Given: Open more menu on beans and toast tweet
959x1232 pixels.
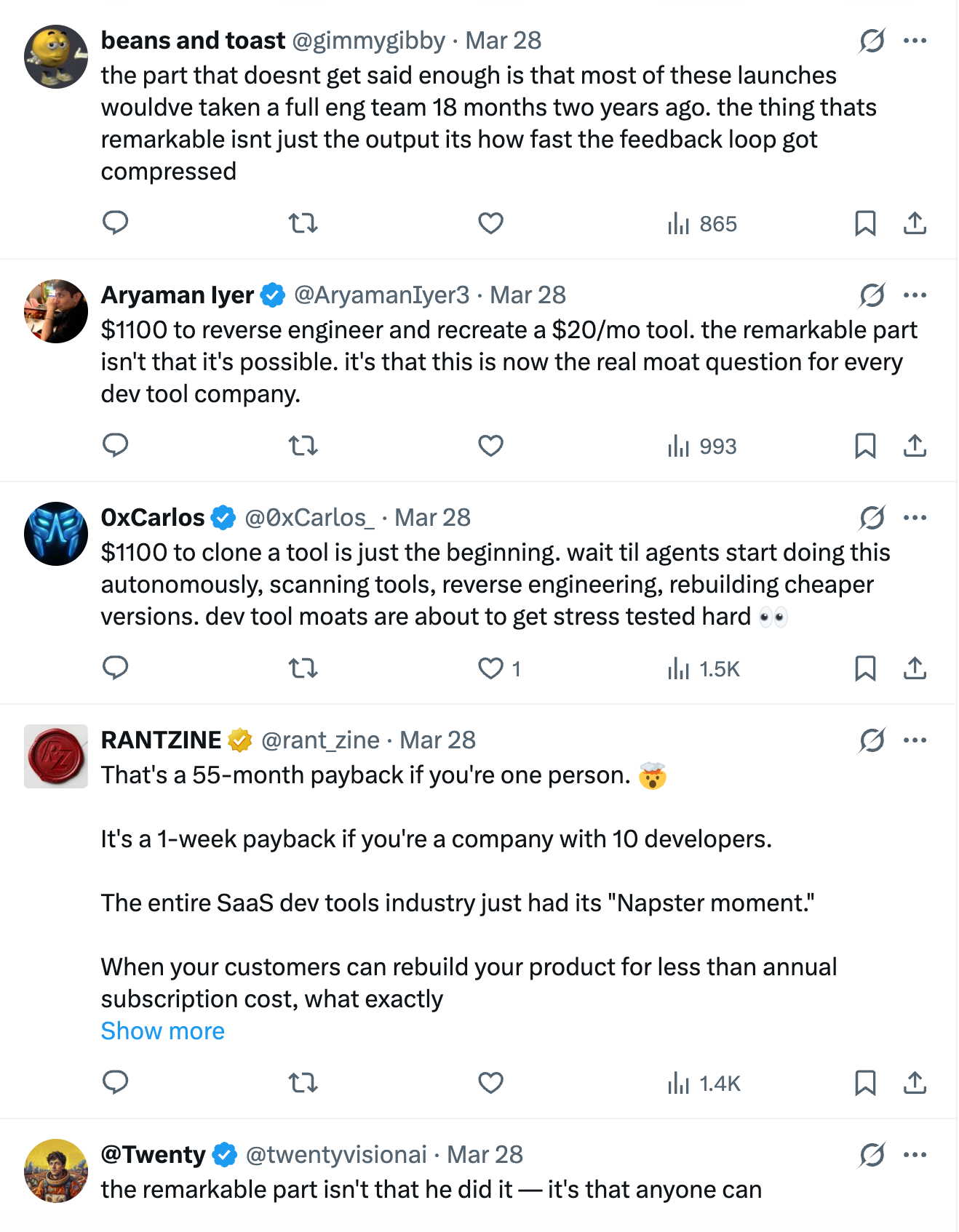Looking at the screenshot, I should click(x=915, y=41).
